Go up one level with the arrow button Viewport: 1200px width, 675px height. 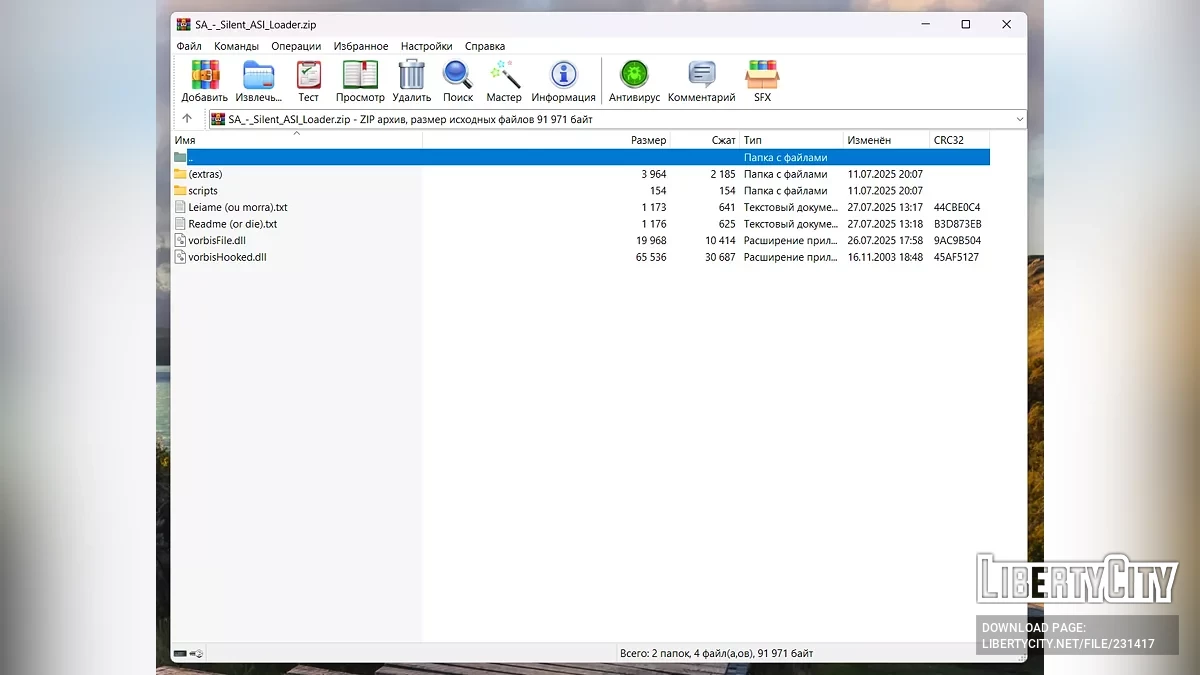tap(187, 118)
